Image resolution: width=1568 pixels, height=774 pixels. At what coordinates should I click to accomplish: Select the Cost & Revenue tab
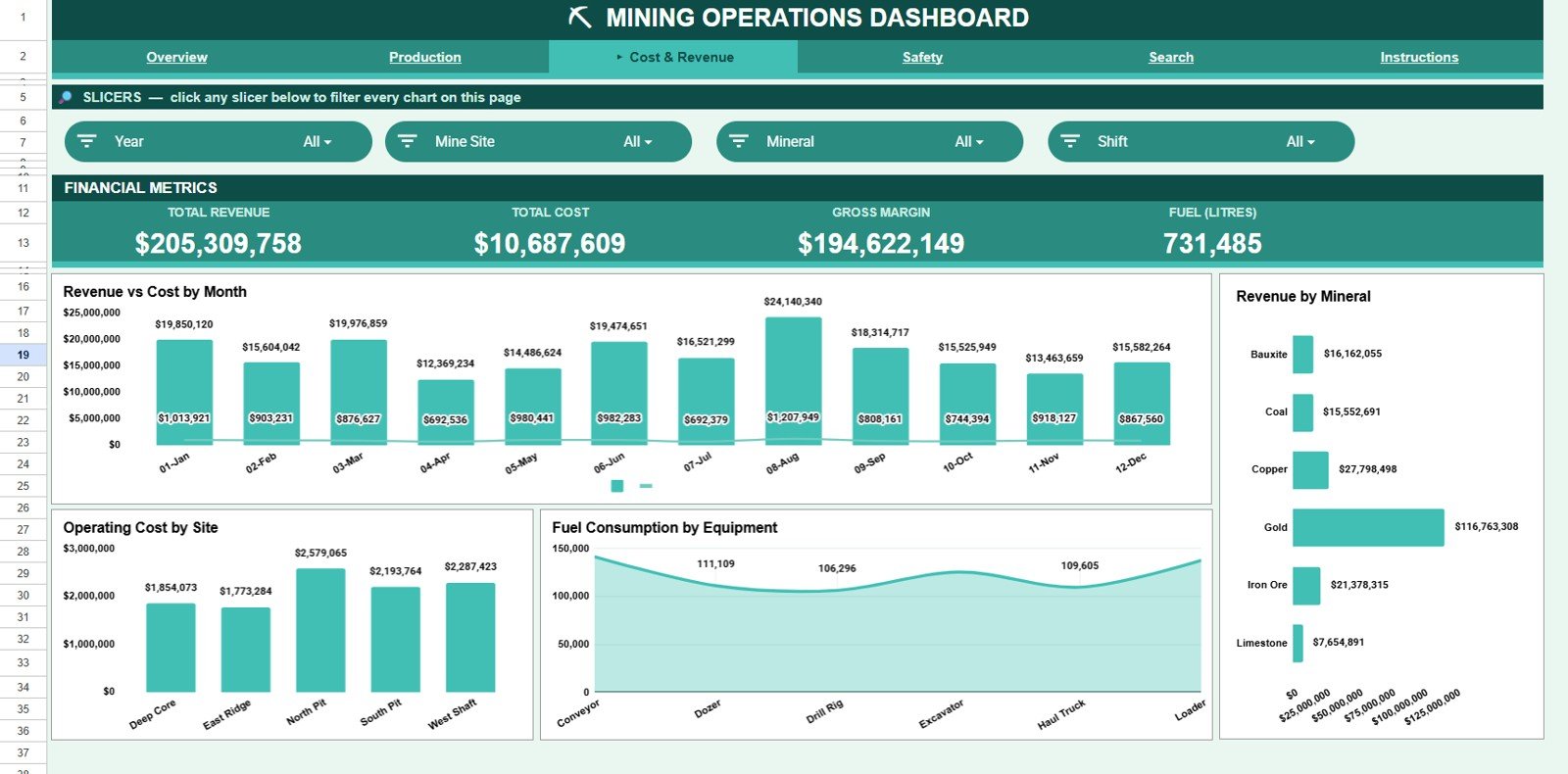[x=674, y=57]
